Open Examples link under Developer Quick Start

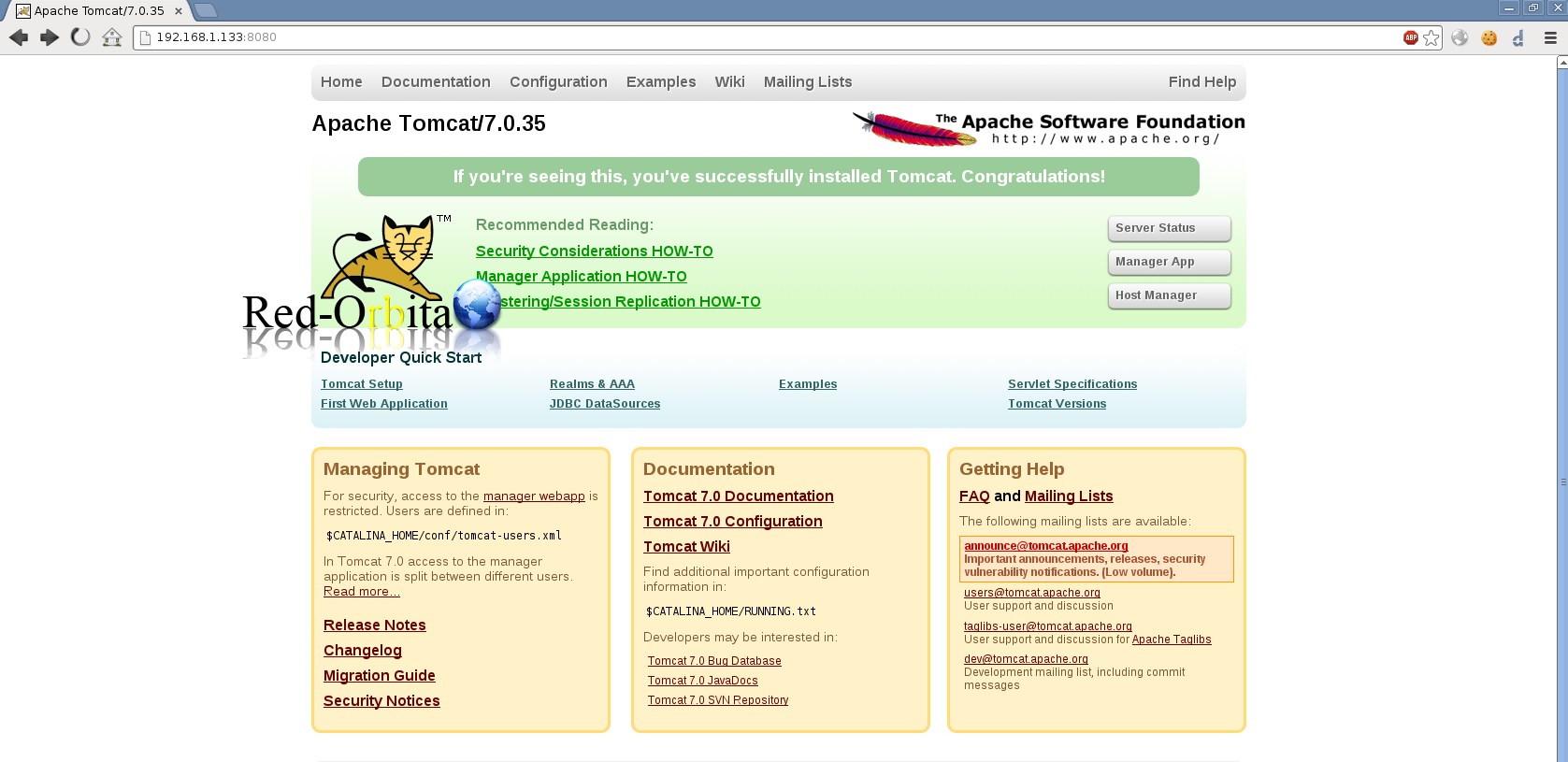coord(808,384)
